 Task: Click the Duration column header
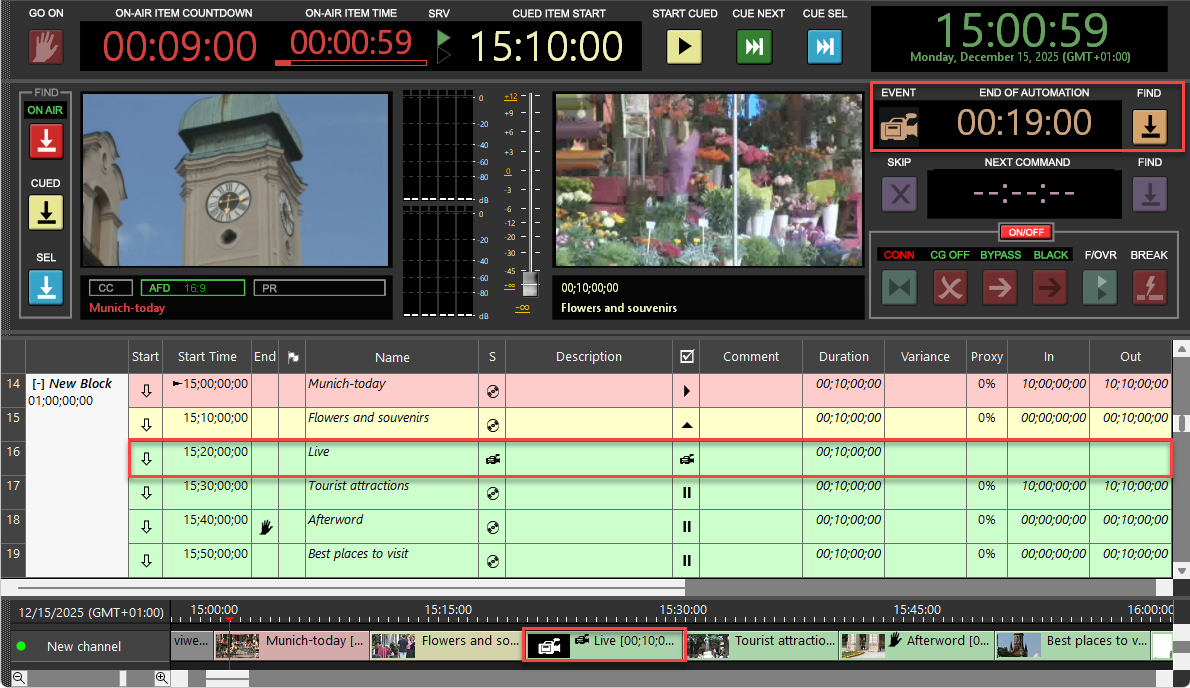[x=843, y=357]
